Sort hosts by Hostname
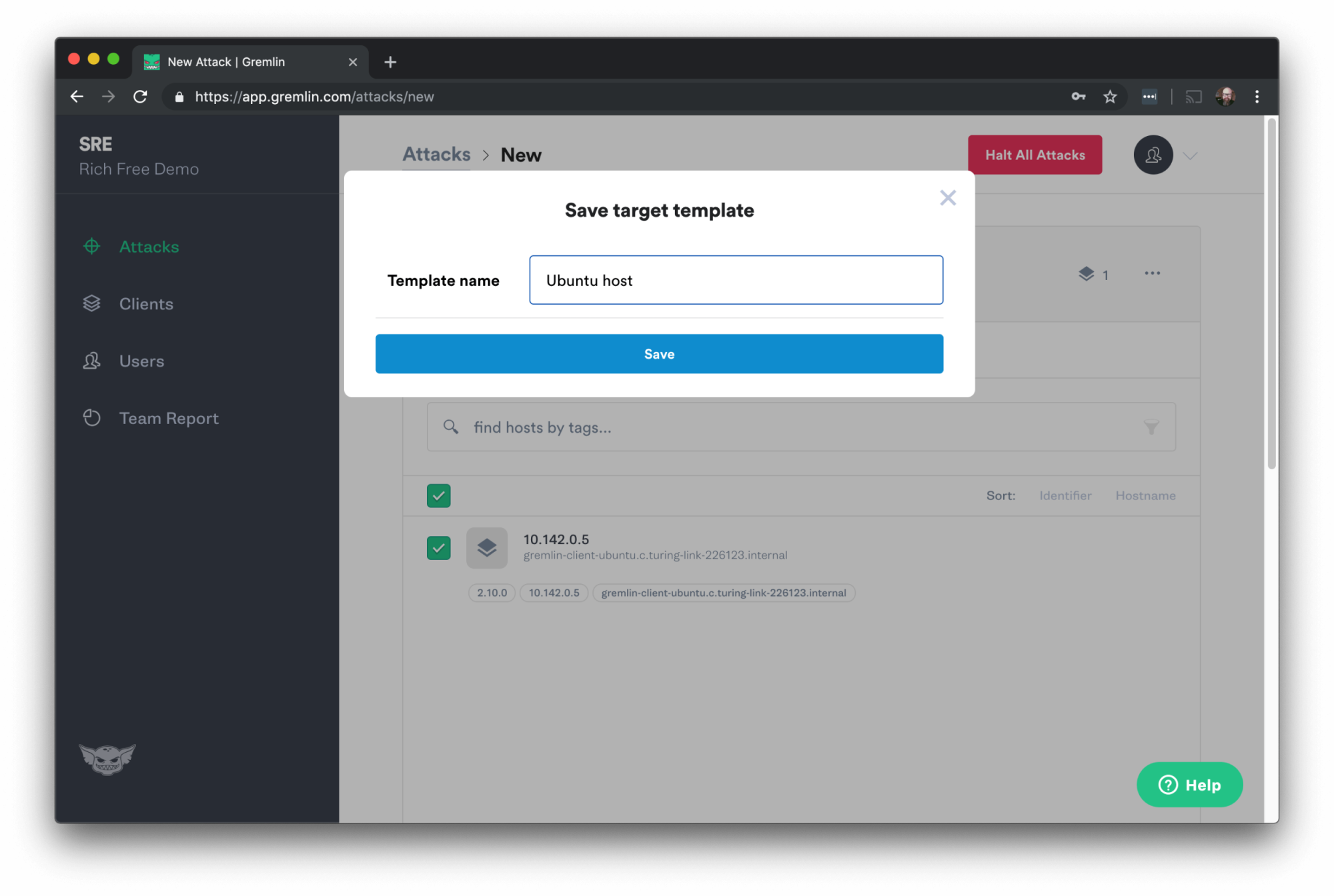This screenshot has height=896, width=1334. pyautogui.click(x=1145, y=495)
